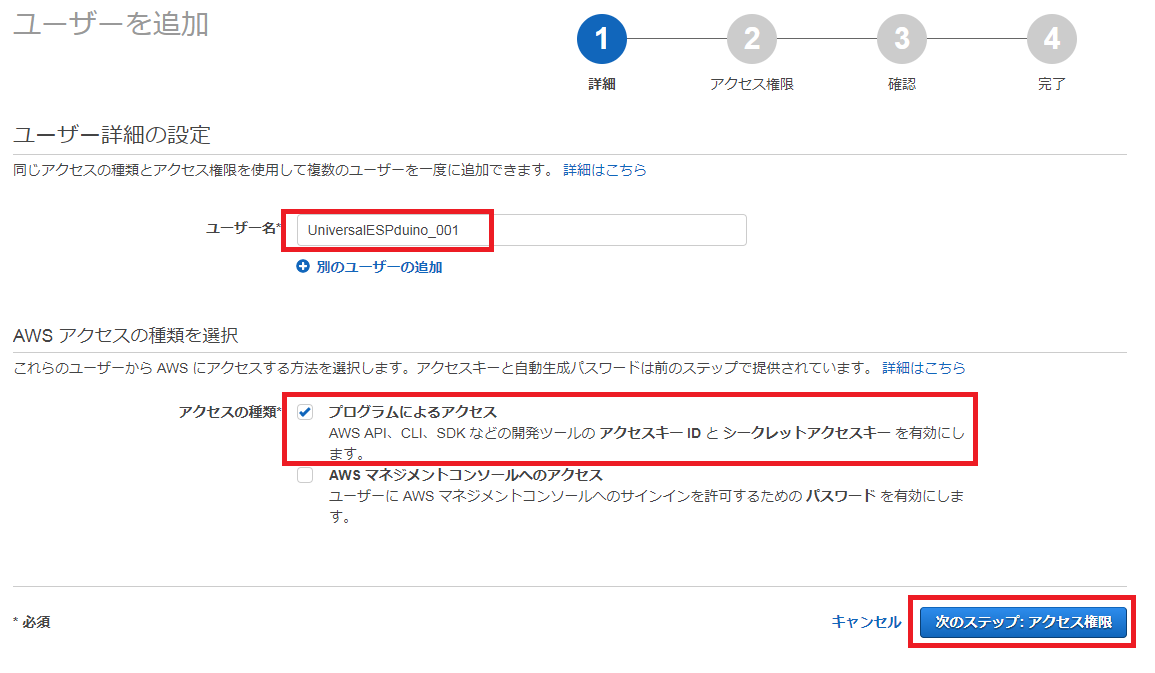Enable the AWS マネジメントコンソールへのアクセス checkbox
Viewport: 1155px width, 673px height.
tap(305, 475)
